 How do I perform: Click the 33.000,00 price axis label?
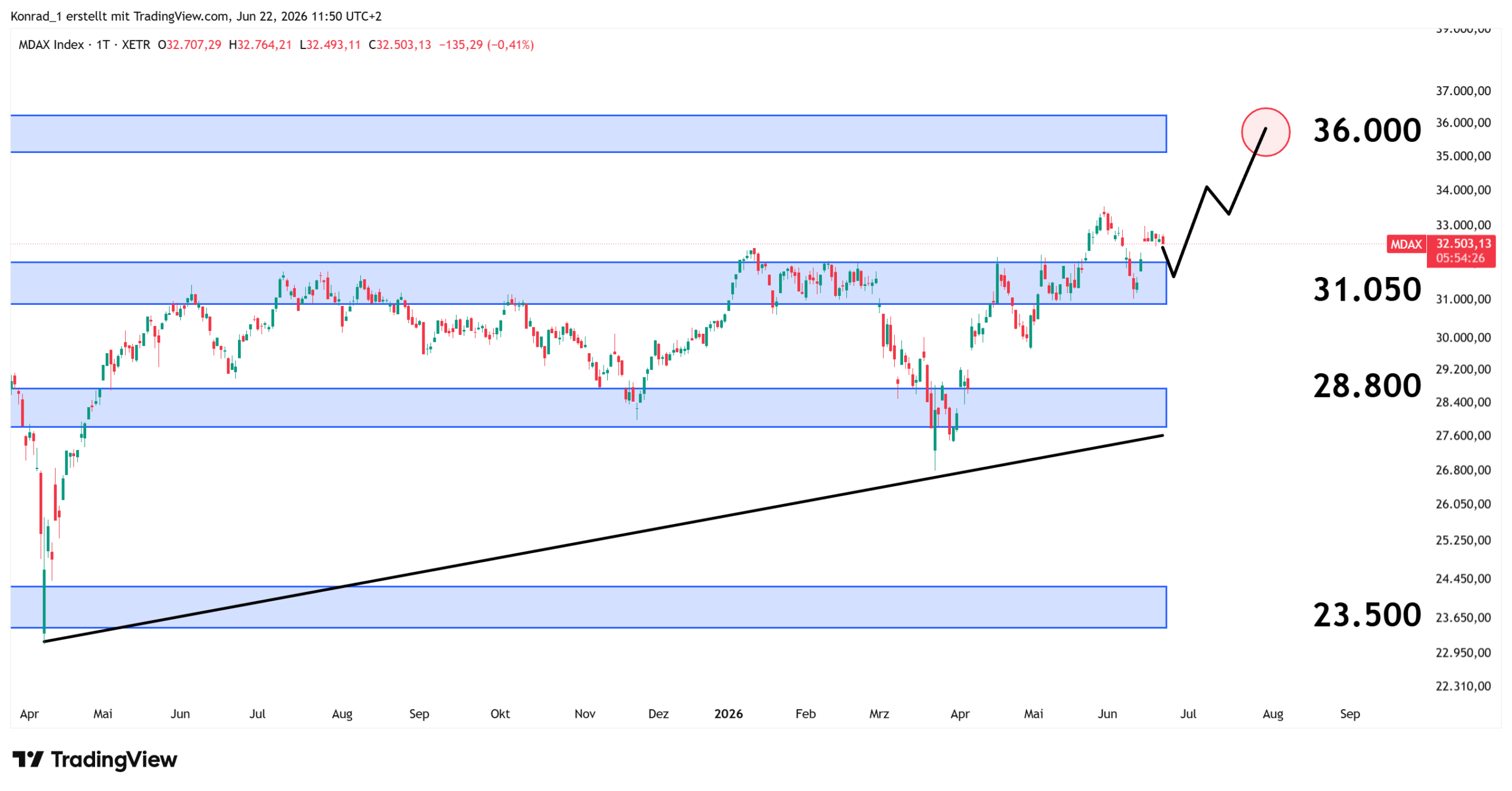pos(1463,224)
